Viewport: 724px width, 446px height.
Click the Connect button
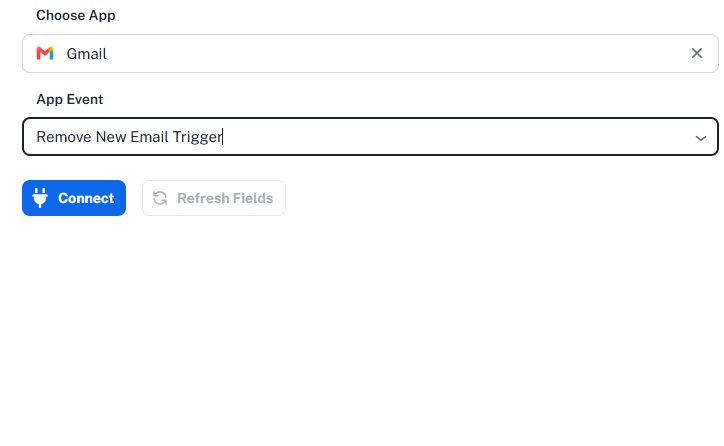pos(74,198)
